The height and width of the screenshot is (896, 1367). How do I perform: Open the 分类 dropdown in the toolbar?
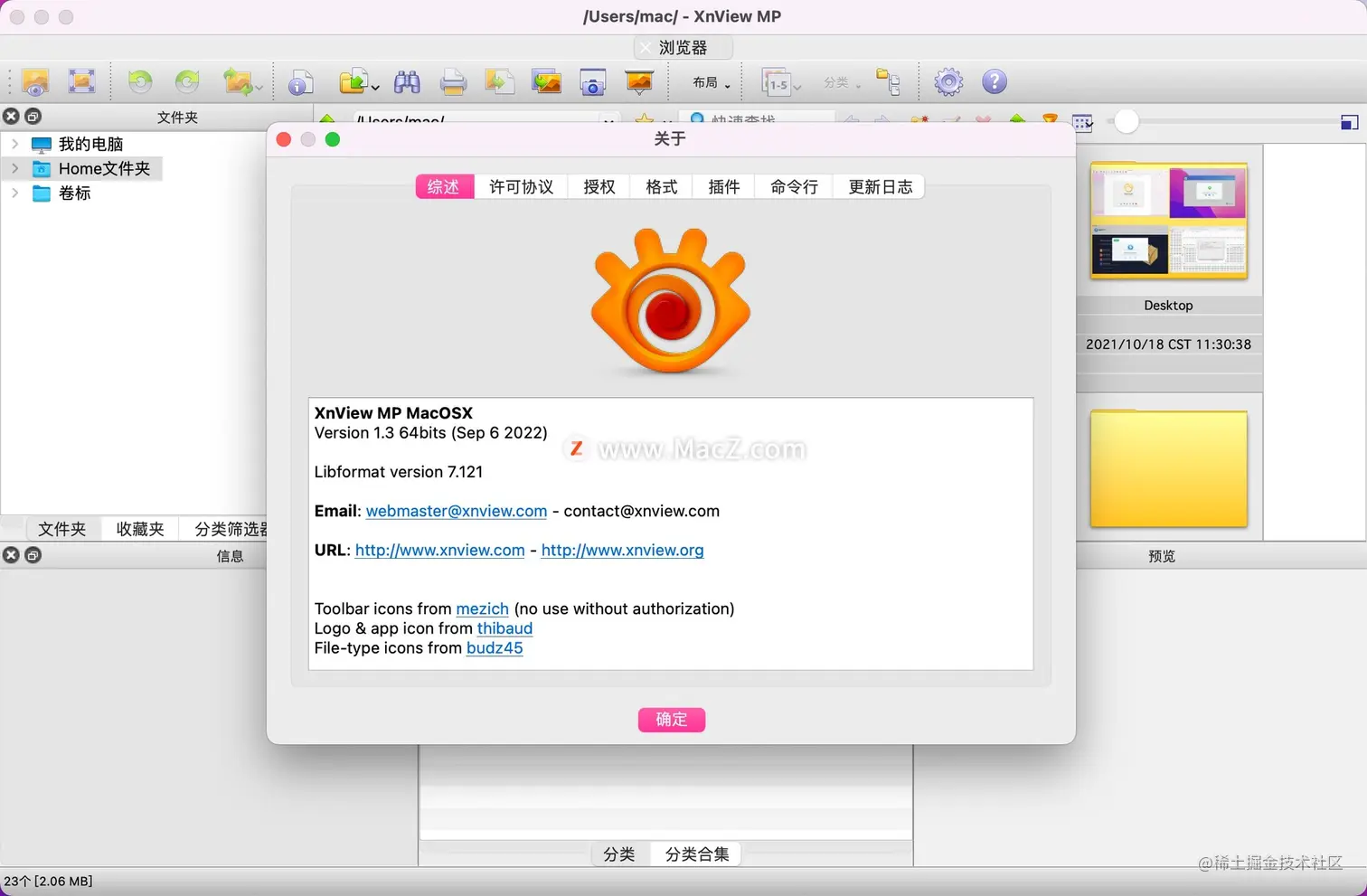pyautogui.click(x=842, y=83)
